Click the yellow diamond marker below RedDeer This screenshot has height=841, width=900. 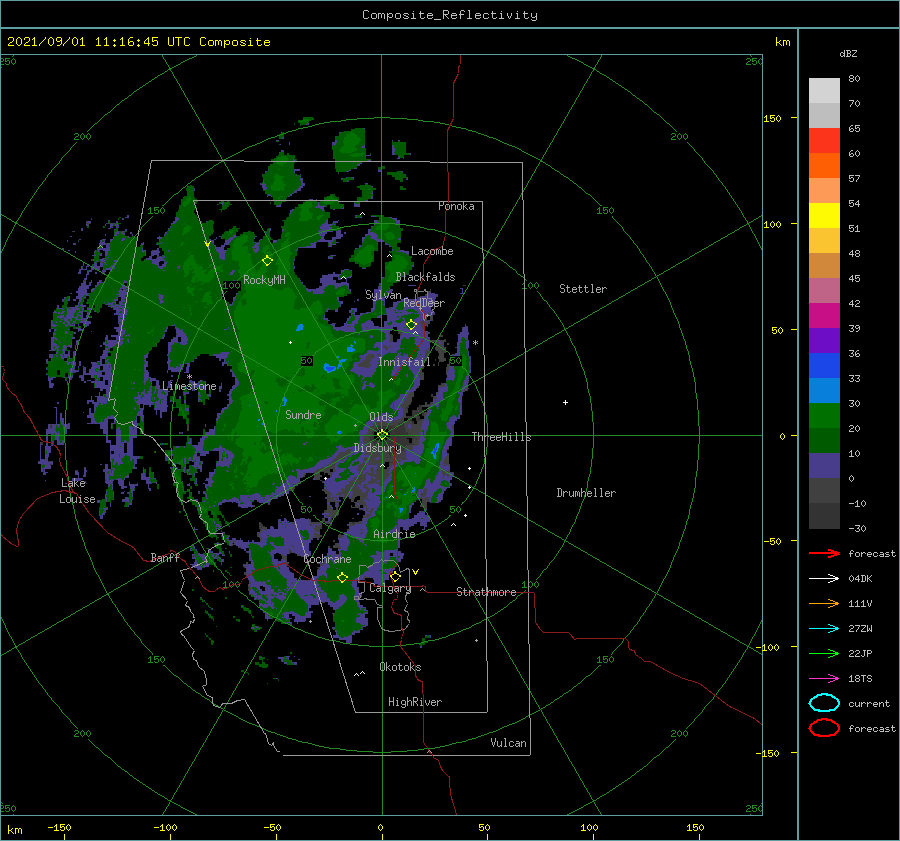point(411,325)
